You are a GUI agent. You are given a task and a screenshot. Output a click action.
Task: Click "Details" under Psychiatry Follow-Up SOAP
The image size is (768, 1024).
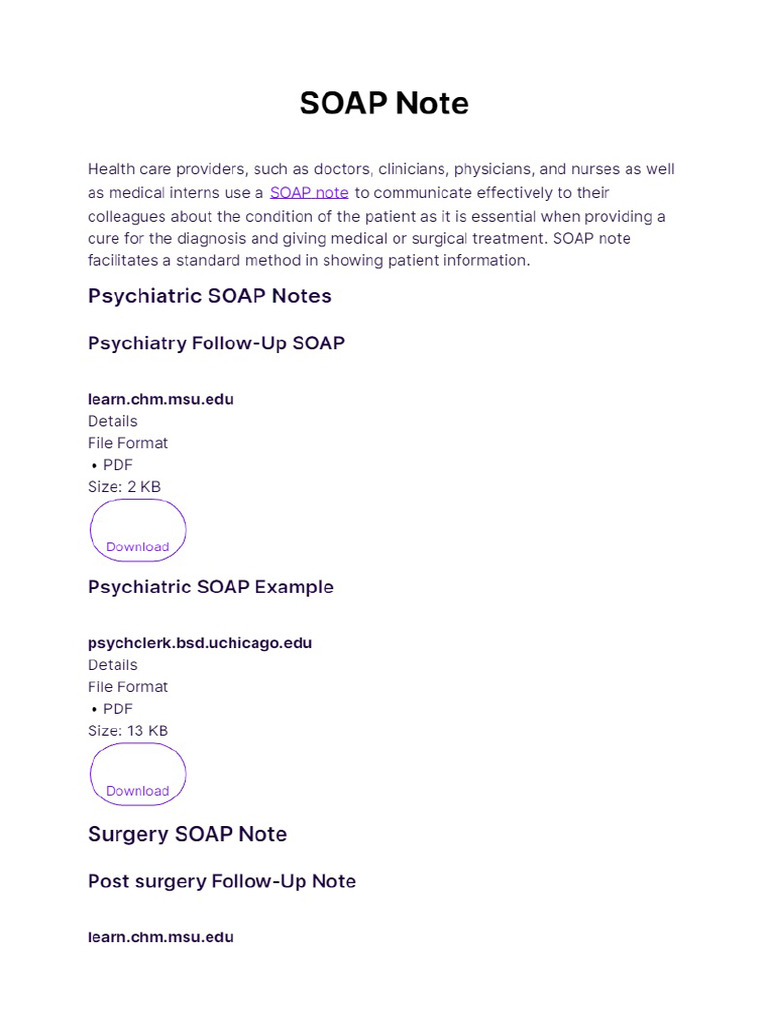click(113, 421)
